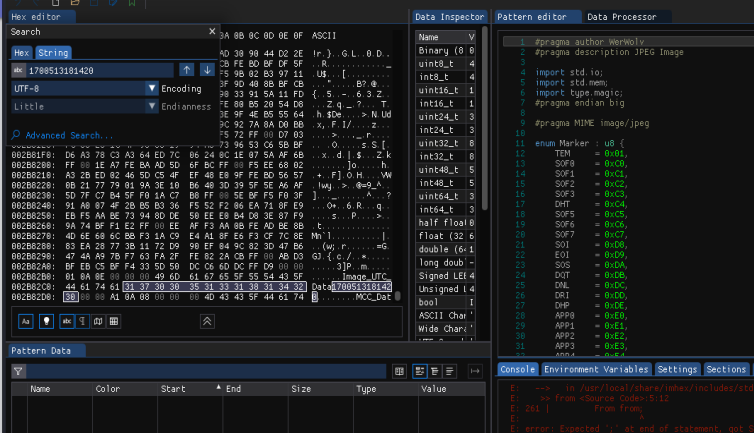This screenshot has width=754, height=433.
Task: Open the Little Endianness dropdown
Action: [x=85, y=106]
